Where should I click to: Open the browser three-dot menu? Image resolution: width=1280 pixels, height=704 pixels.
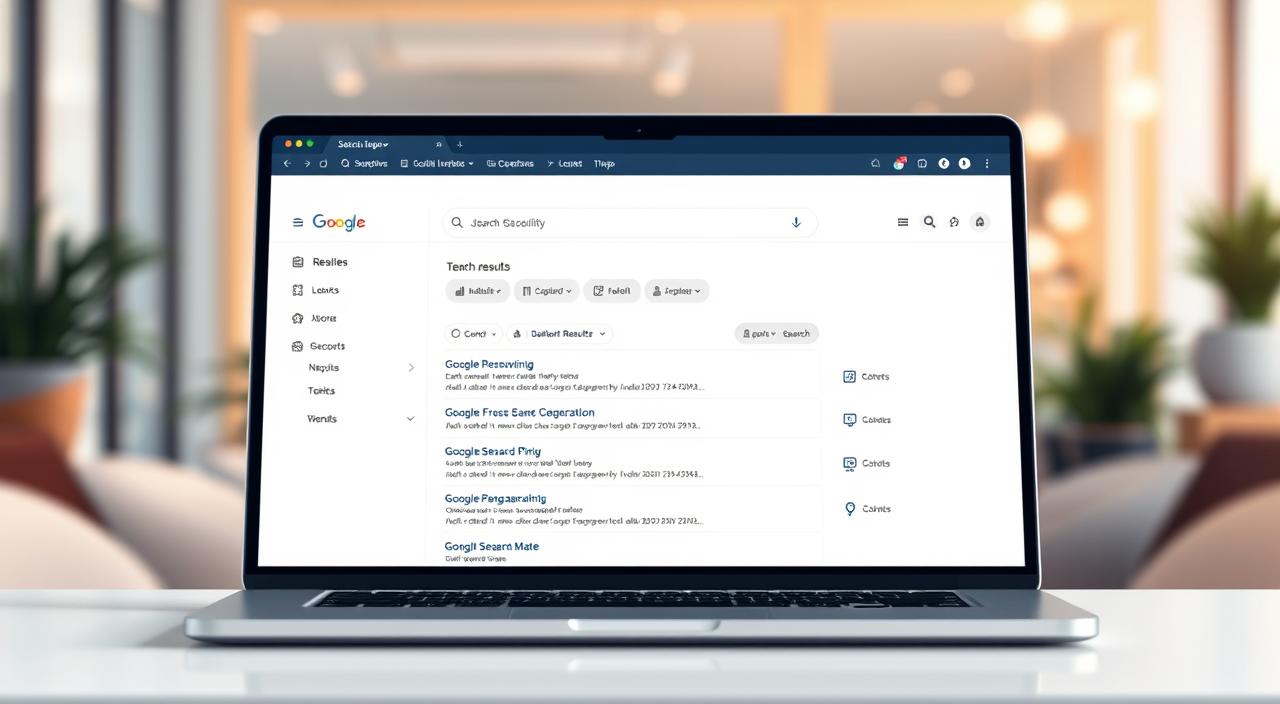pyautogui.click(x=987, y=163)
